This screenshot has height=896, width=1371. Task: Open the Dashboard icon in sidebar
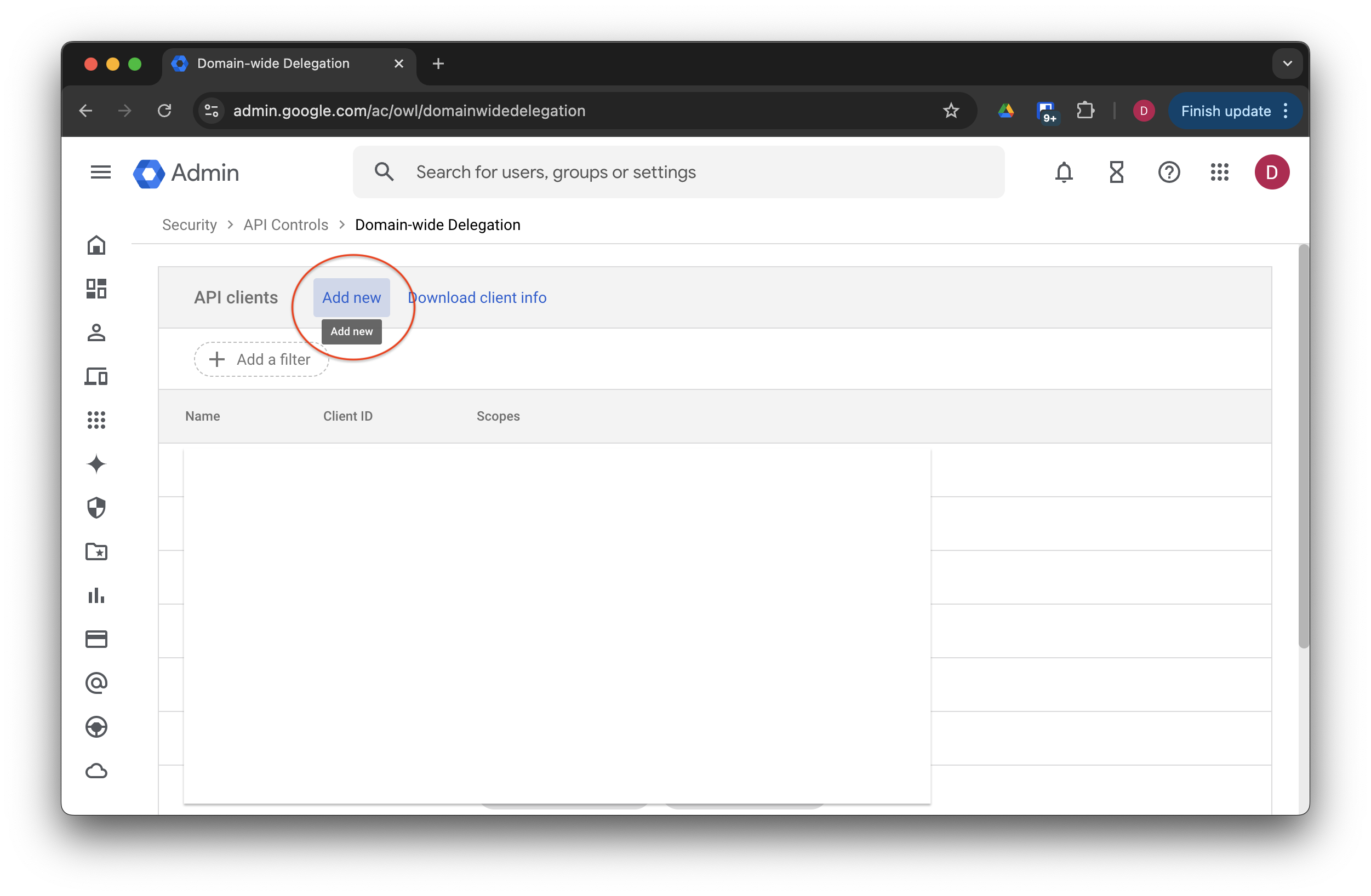tap(96, 289)
